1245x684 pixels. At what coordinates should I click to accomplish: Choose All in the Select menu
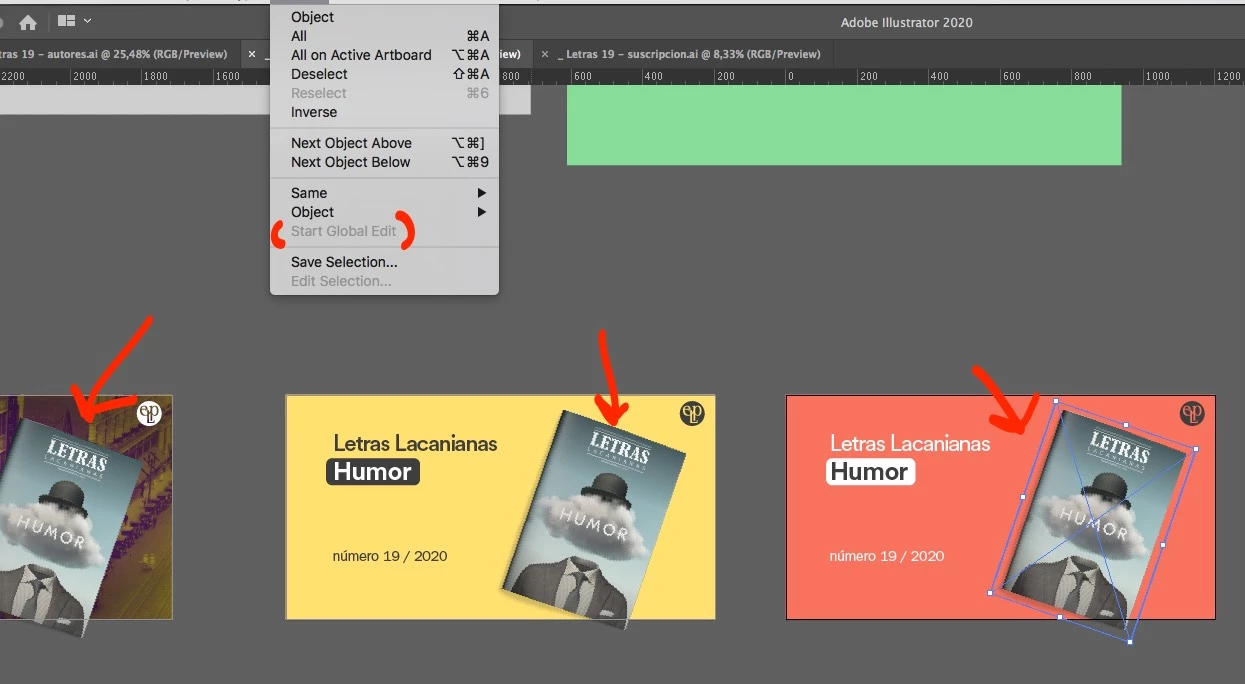point(384,36)
